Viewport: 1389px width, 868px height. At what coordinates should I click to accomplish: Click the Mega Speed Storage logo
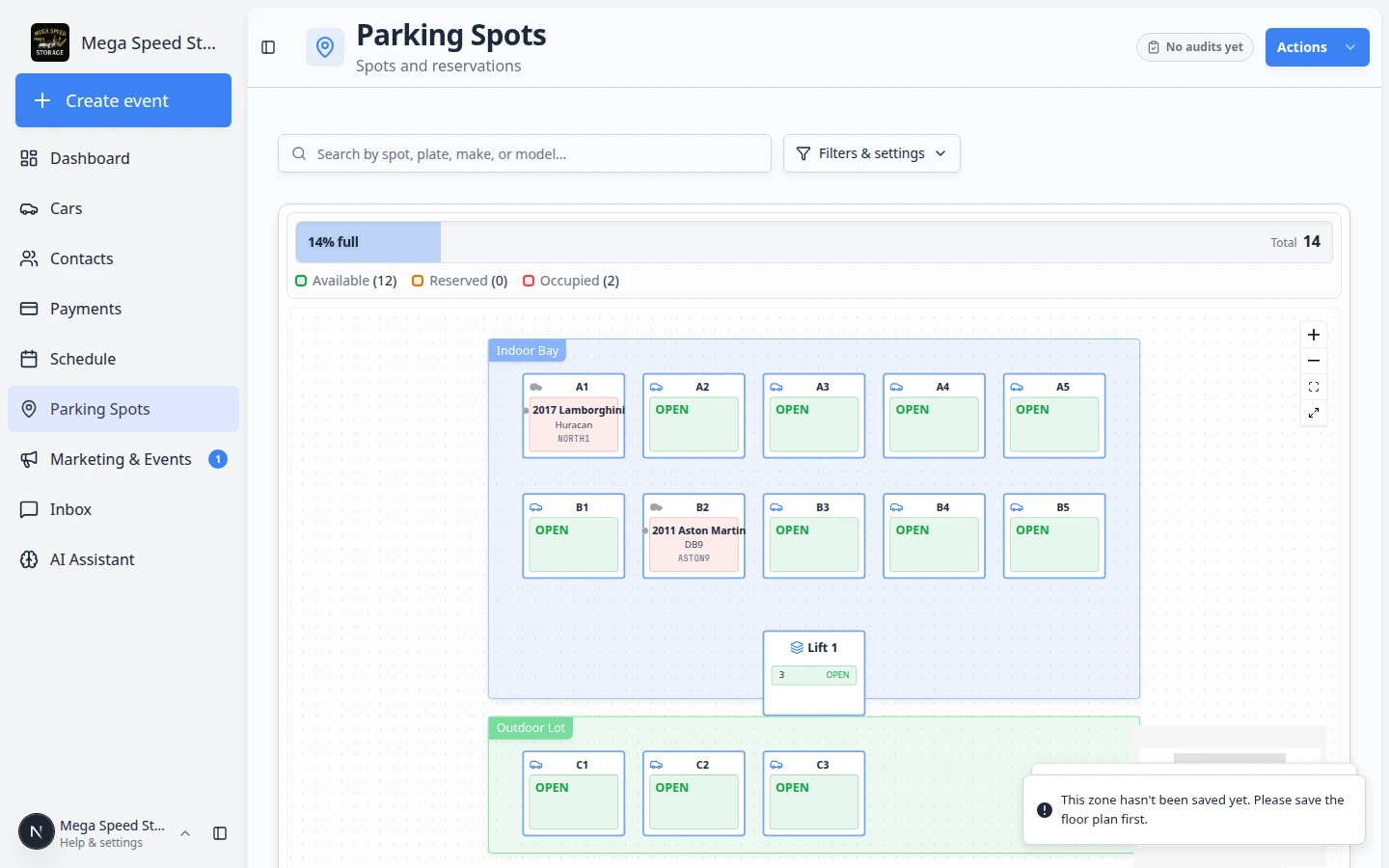pos(50,42)
